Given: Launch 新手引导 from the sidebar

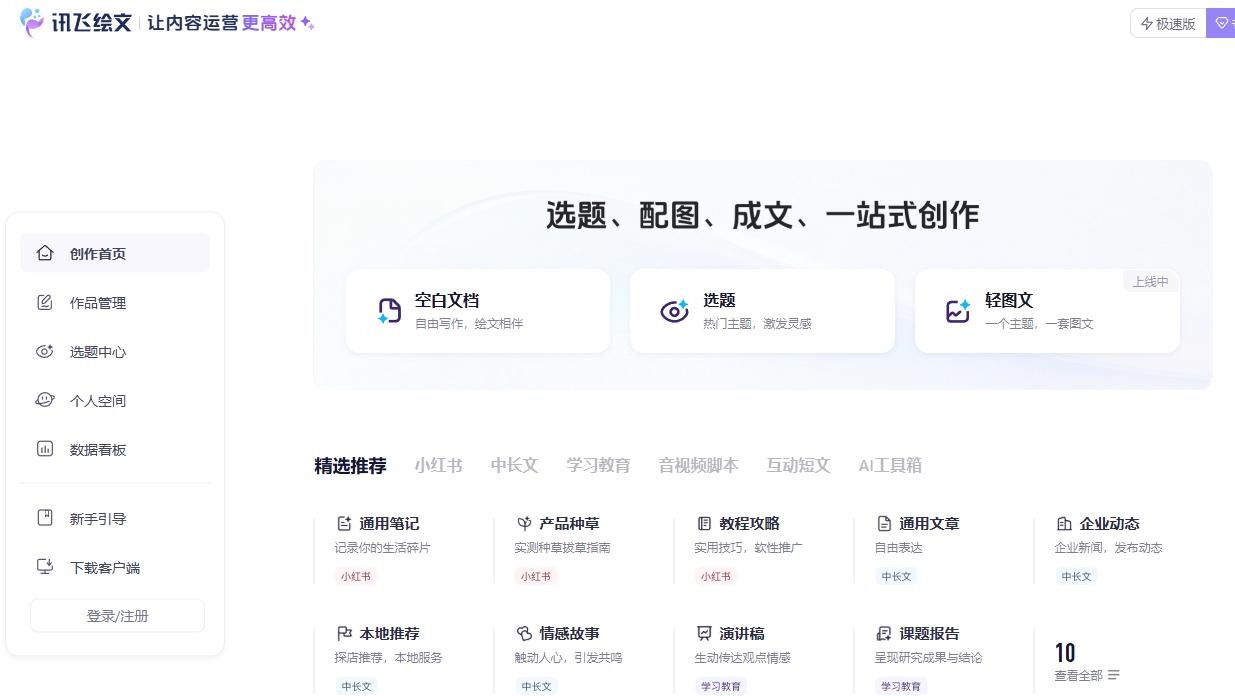Looking at the screenshot, I should [x=98, y=518].
